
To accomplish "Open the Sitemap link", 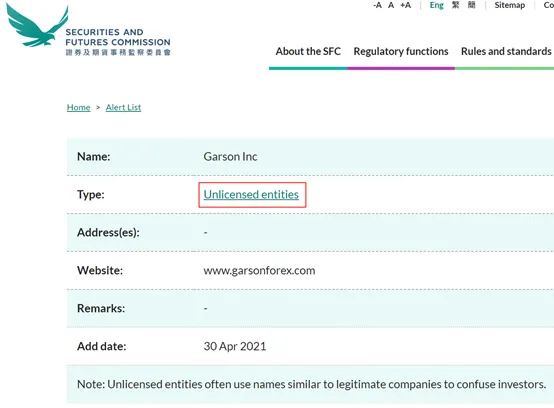I will [509, 5].
